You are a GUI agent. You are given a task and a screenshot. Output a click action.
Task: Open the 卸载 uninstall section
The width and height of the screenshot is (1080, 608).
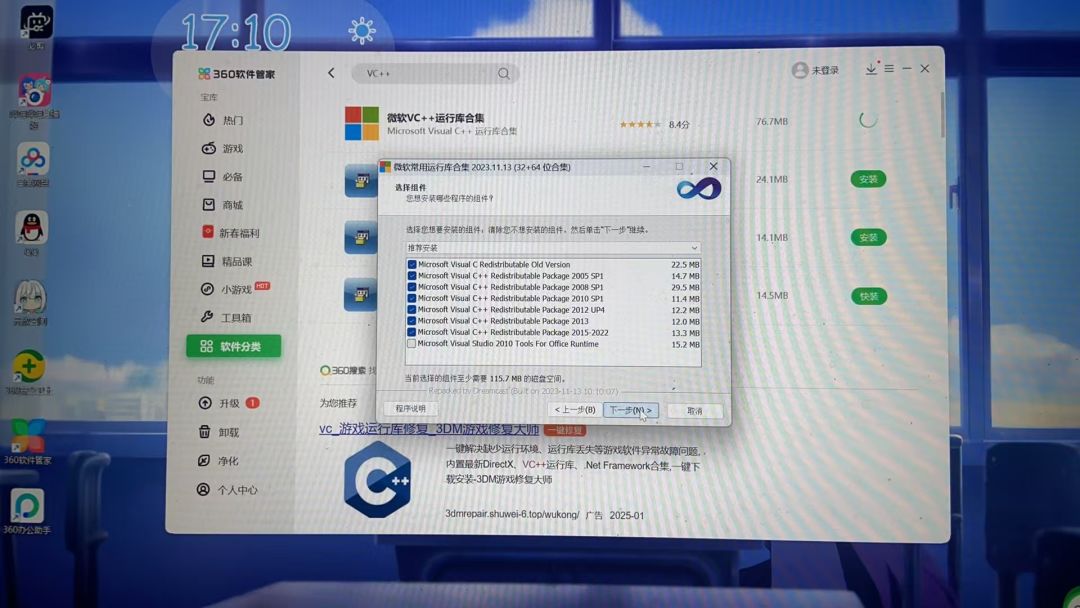[x=219, y=432]
